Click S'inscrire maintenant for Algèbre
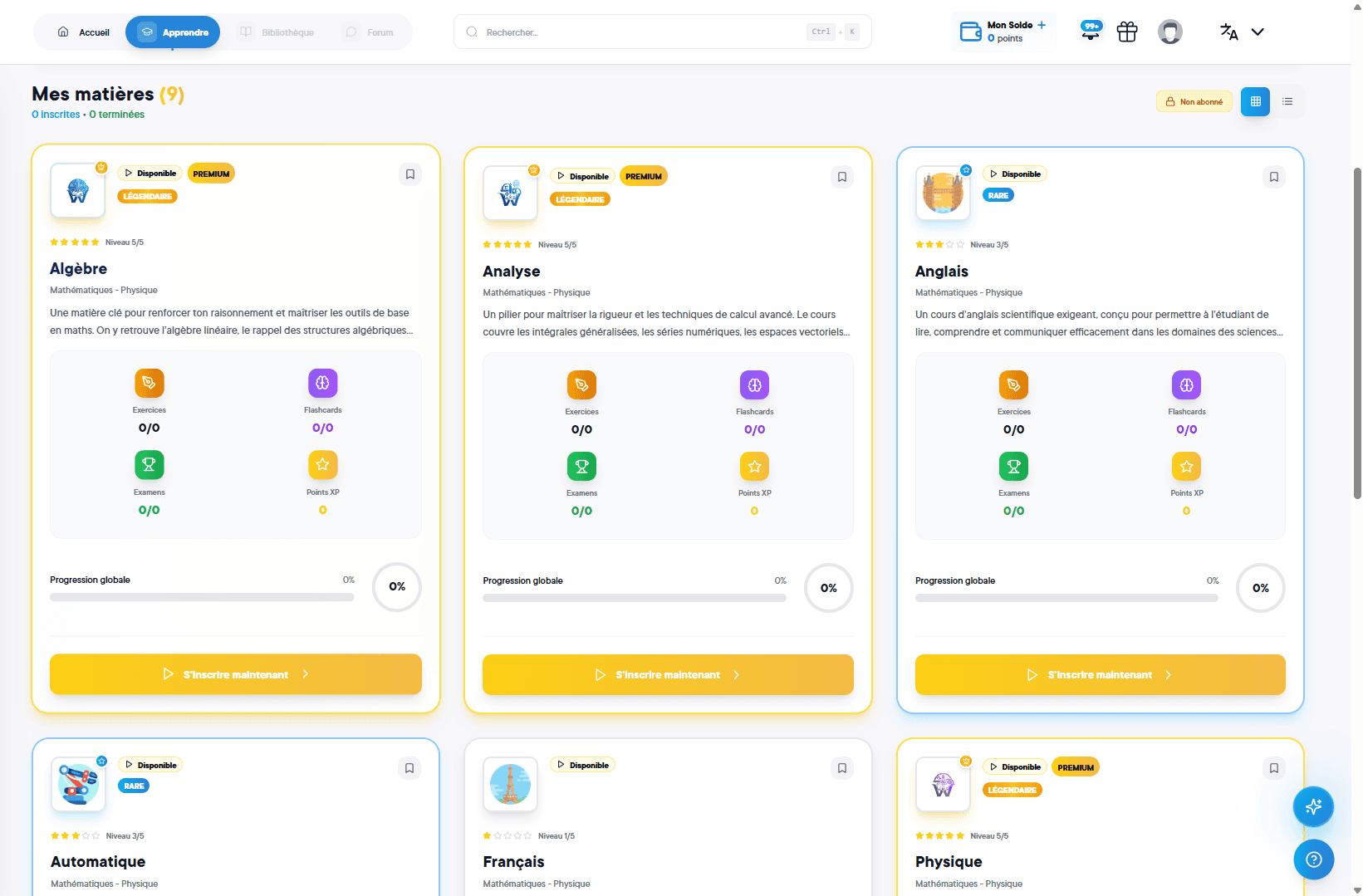Image resolution: width=1363 pixels, height=896 pixels. [x=236, y=674]
